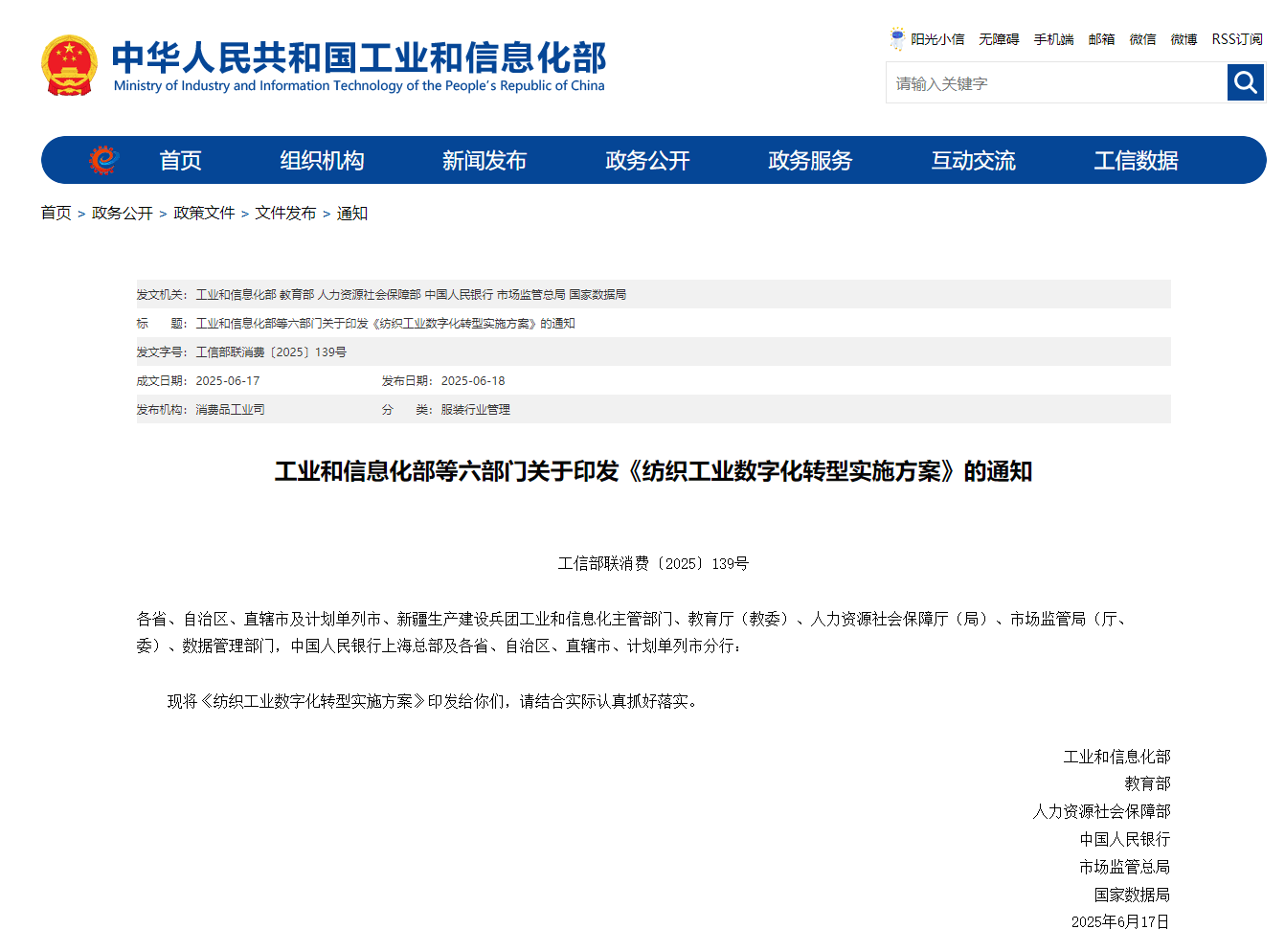Select 新闻发布 in the main navigation
This screenshot has width=1285, height=952.
(x=485, y=160)
